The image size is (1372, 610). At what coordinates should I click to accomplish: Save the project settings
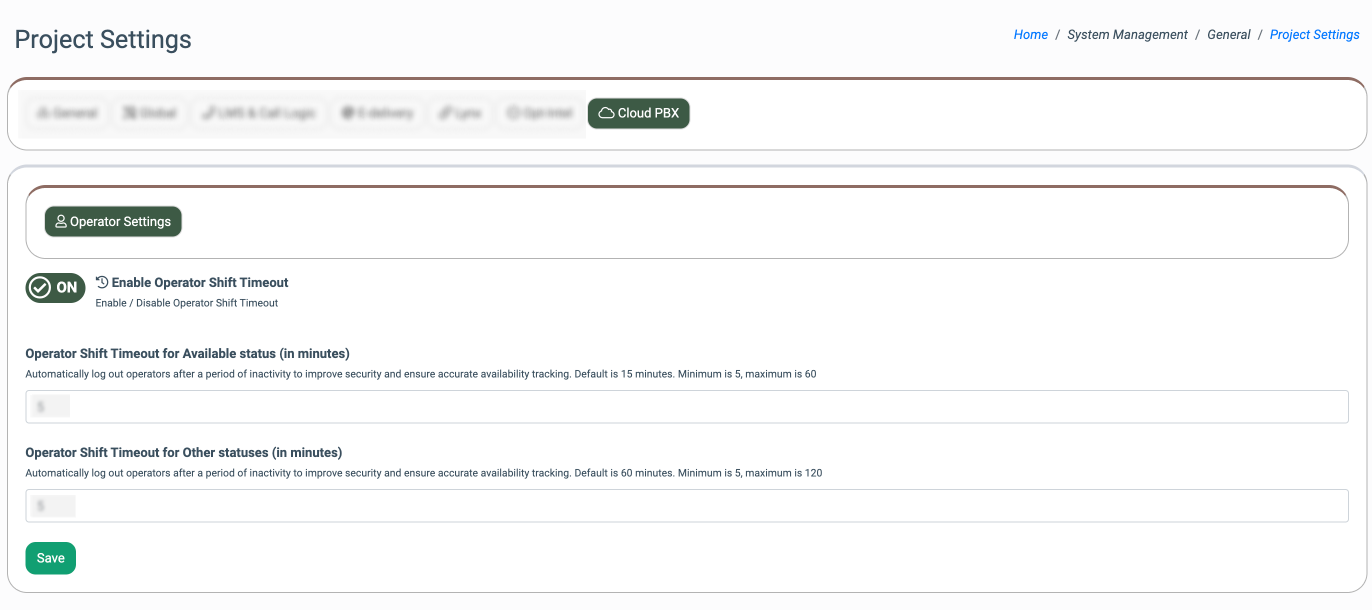[x=50, y=558]
